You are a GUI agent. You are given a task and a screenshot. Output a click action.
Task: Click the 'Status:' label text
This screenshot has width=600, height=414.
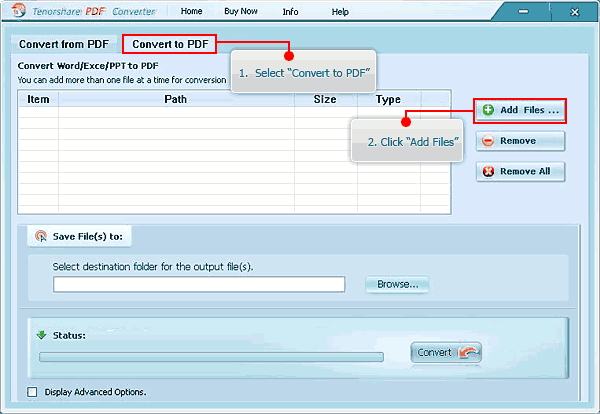69,336
